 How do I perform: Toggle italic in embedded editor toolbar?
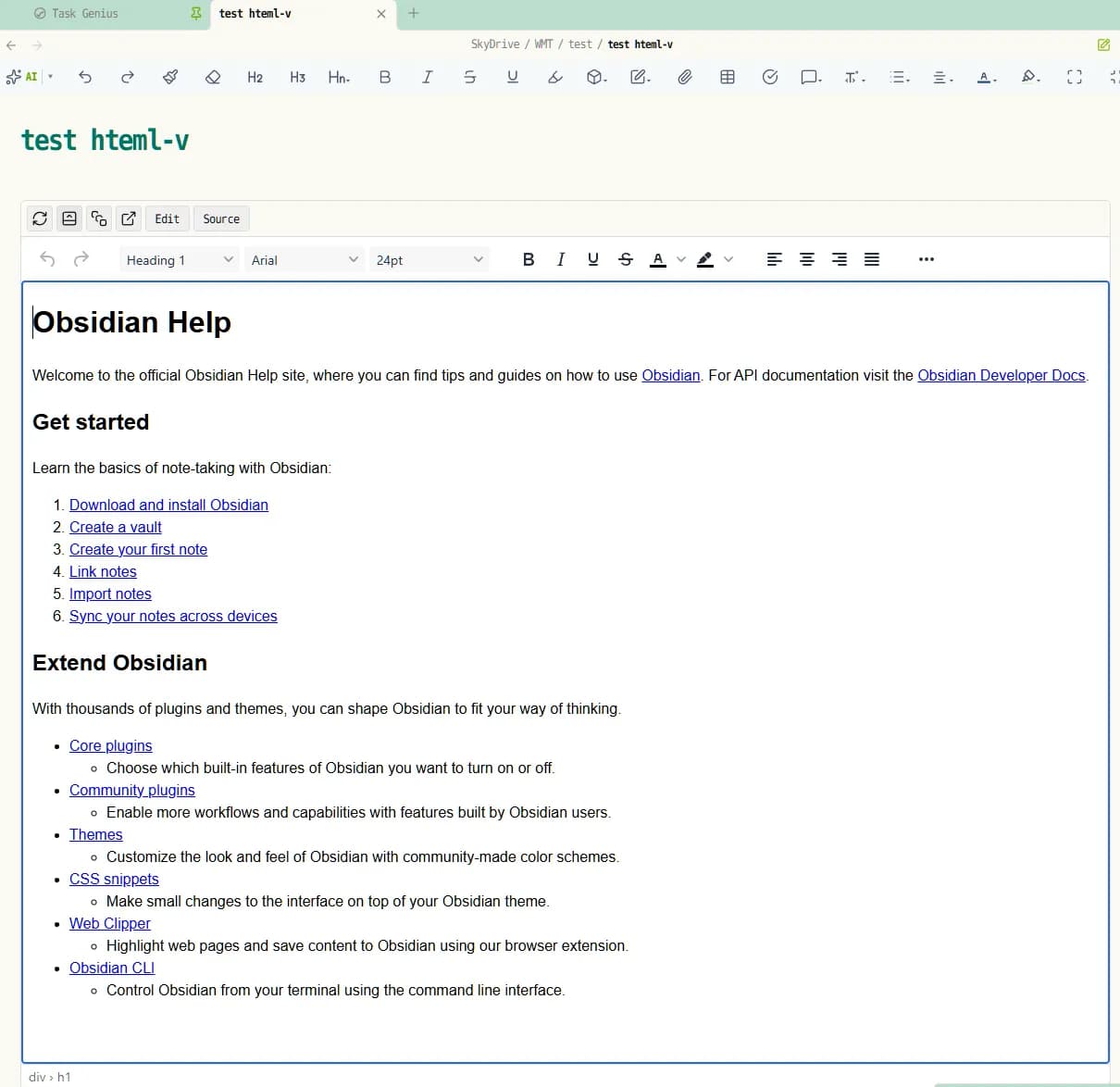tap(561, 259)
